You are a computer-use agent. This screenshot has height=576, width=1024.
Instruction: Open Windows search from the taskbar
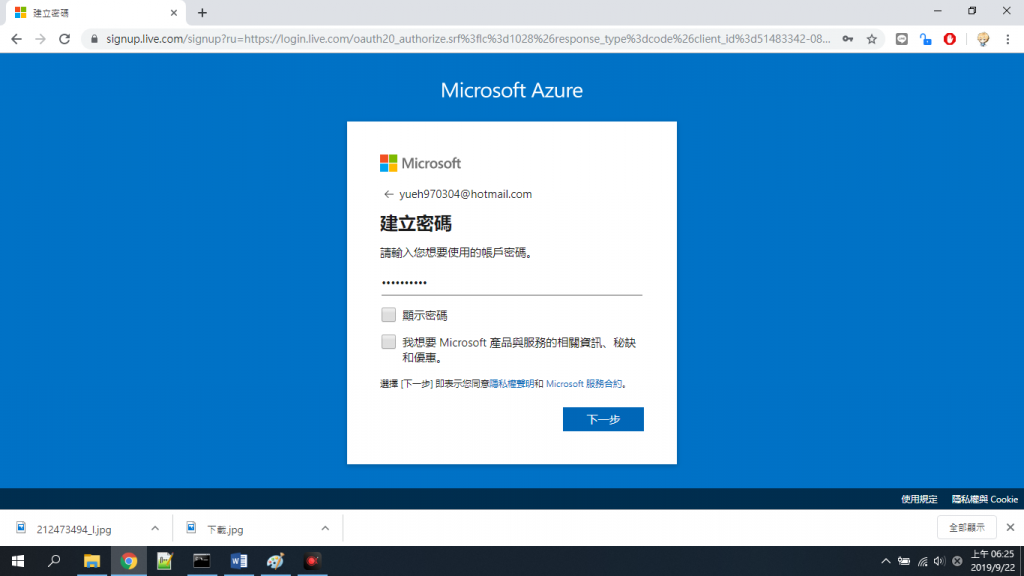click(54, 561)
